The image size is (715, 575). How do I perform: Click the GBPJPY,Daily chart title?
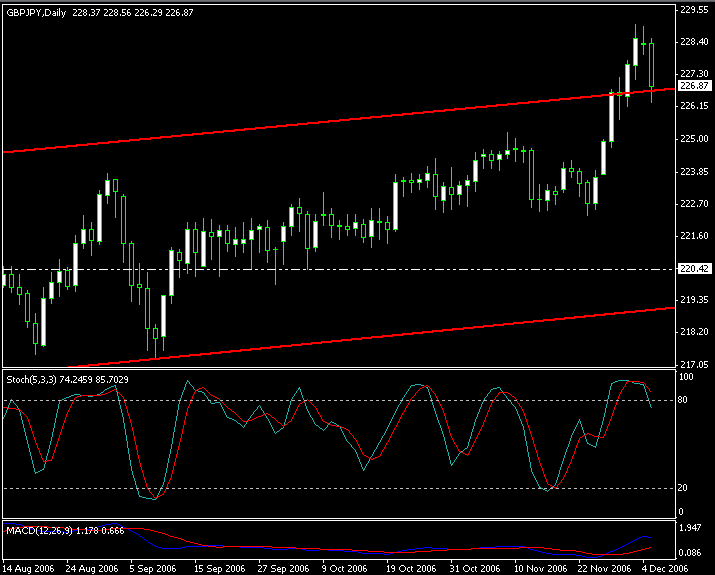36,13
